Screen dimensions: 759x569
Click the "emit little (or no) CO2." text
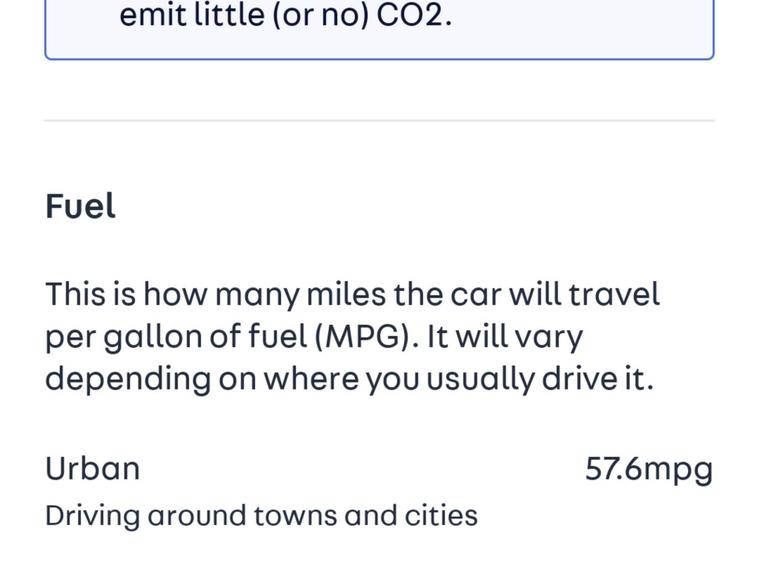coord(285,16)
